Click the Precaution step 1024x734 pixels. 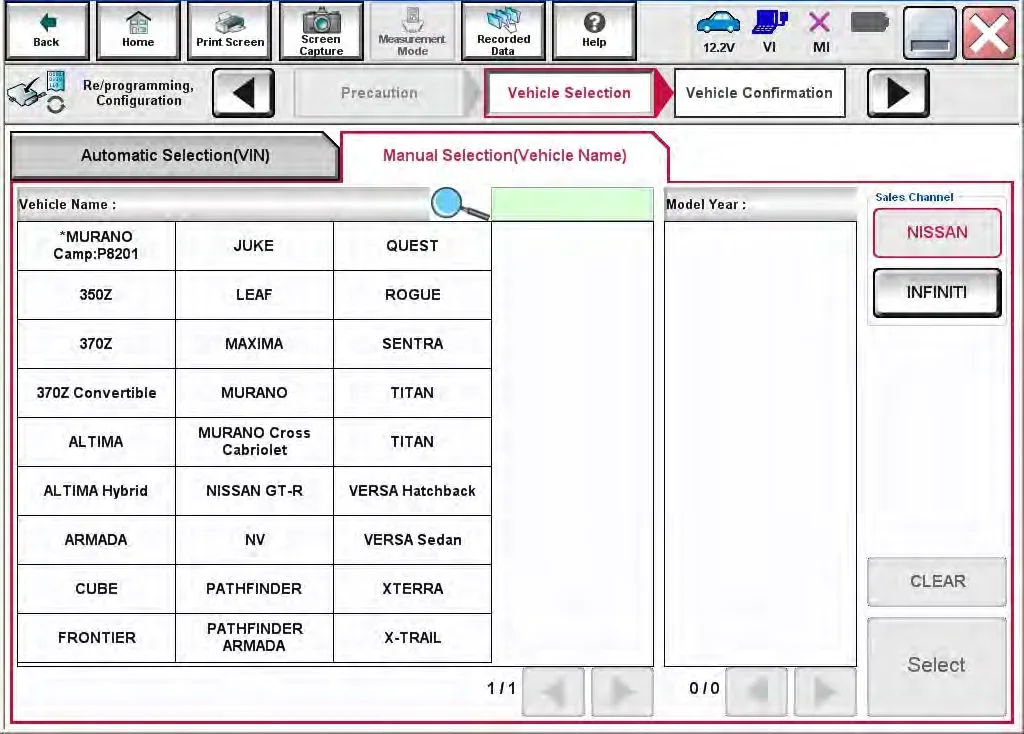point(379,93)
